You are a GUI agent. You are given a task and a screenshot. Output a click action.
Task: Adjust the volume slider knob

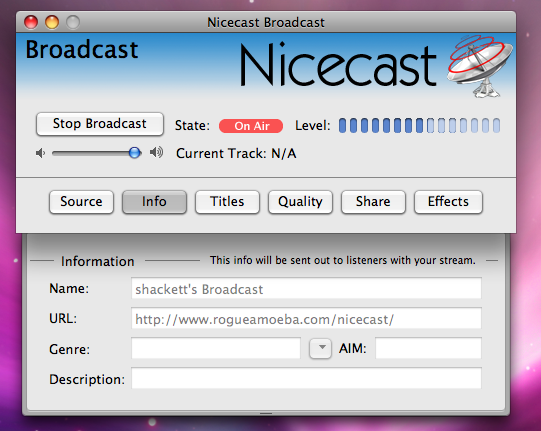(135, 153)
